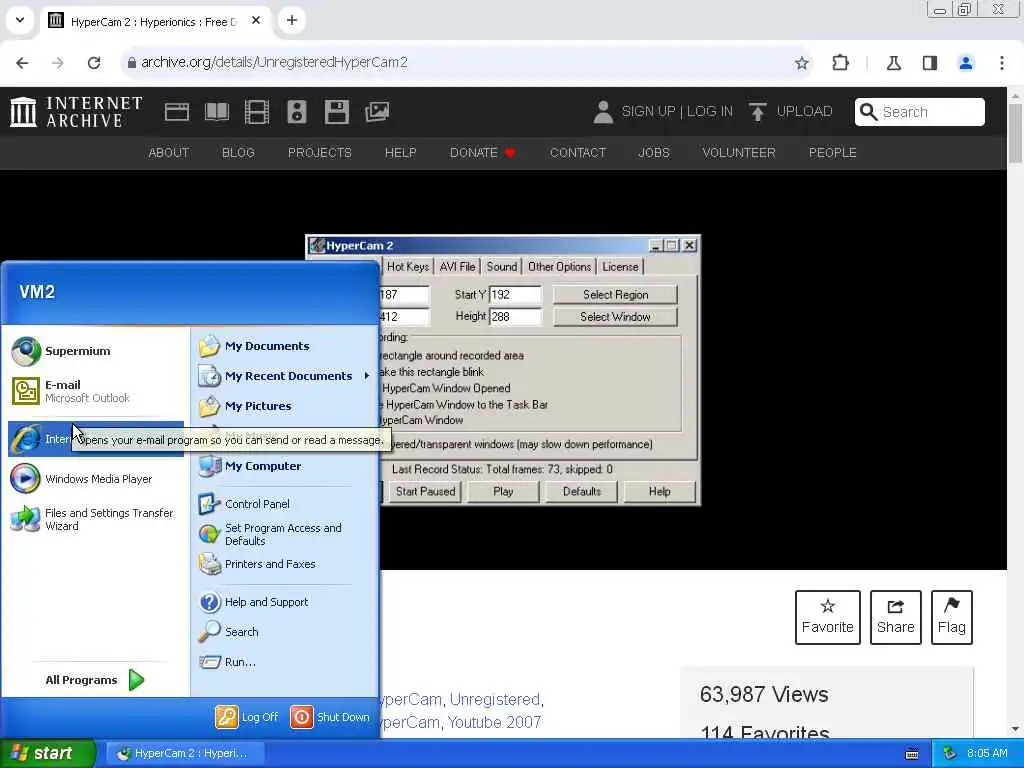Open the tab search dropdown arrow

point(20,20)
